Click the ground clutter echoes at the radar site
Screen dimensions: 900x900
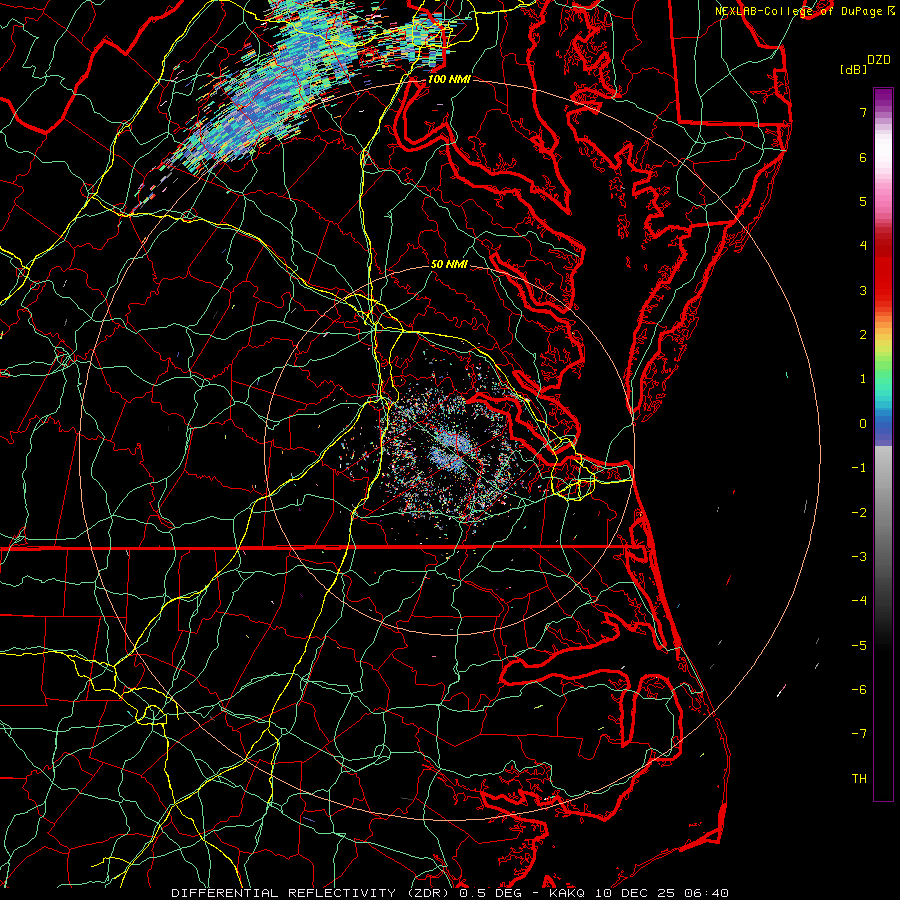[451, 453]
